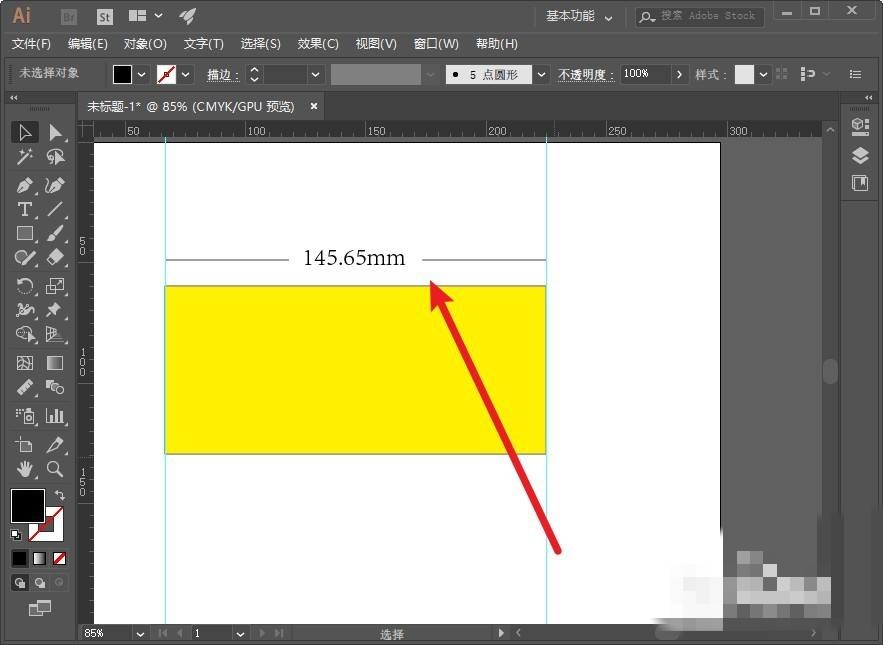Select the Selection tool (black arrow)
Image resolution: width=883 pixels, height=645 pixels.
click(x=25, y=132)
